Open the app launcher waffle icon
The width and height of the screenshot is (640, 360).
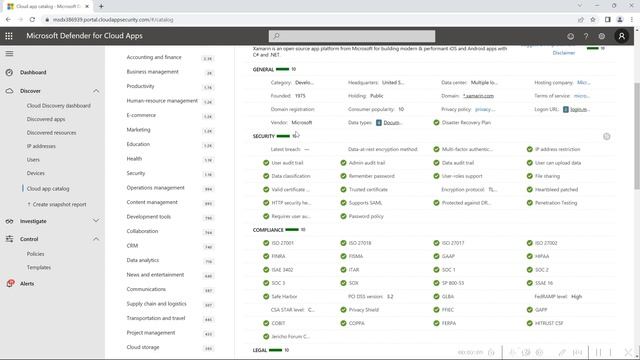click(9, 36)
